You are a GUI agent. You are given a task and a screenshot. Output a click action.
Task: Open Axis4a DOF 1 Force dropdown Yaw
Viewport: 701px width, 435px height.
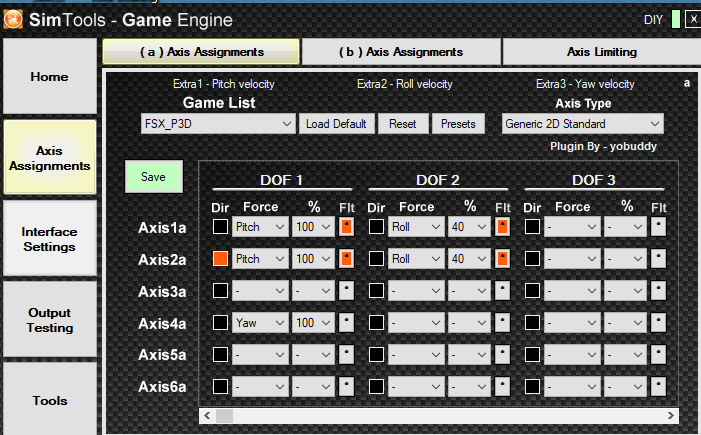click(x=260, y=322)
